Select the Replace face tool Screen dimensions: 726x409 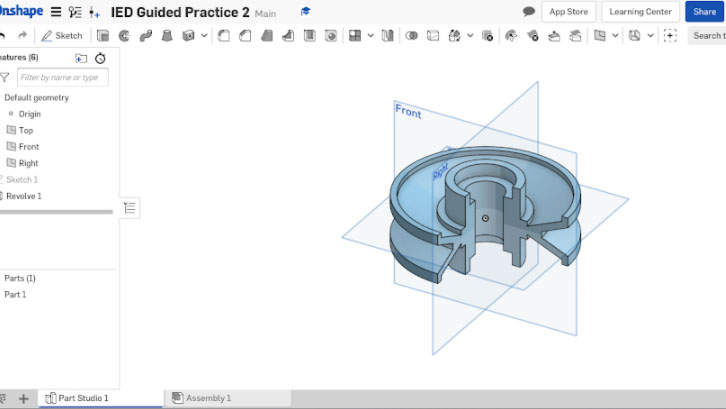tap(575, 36)
